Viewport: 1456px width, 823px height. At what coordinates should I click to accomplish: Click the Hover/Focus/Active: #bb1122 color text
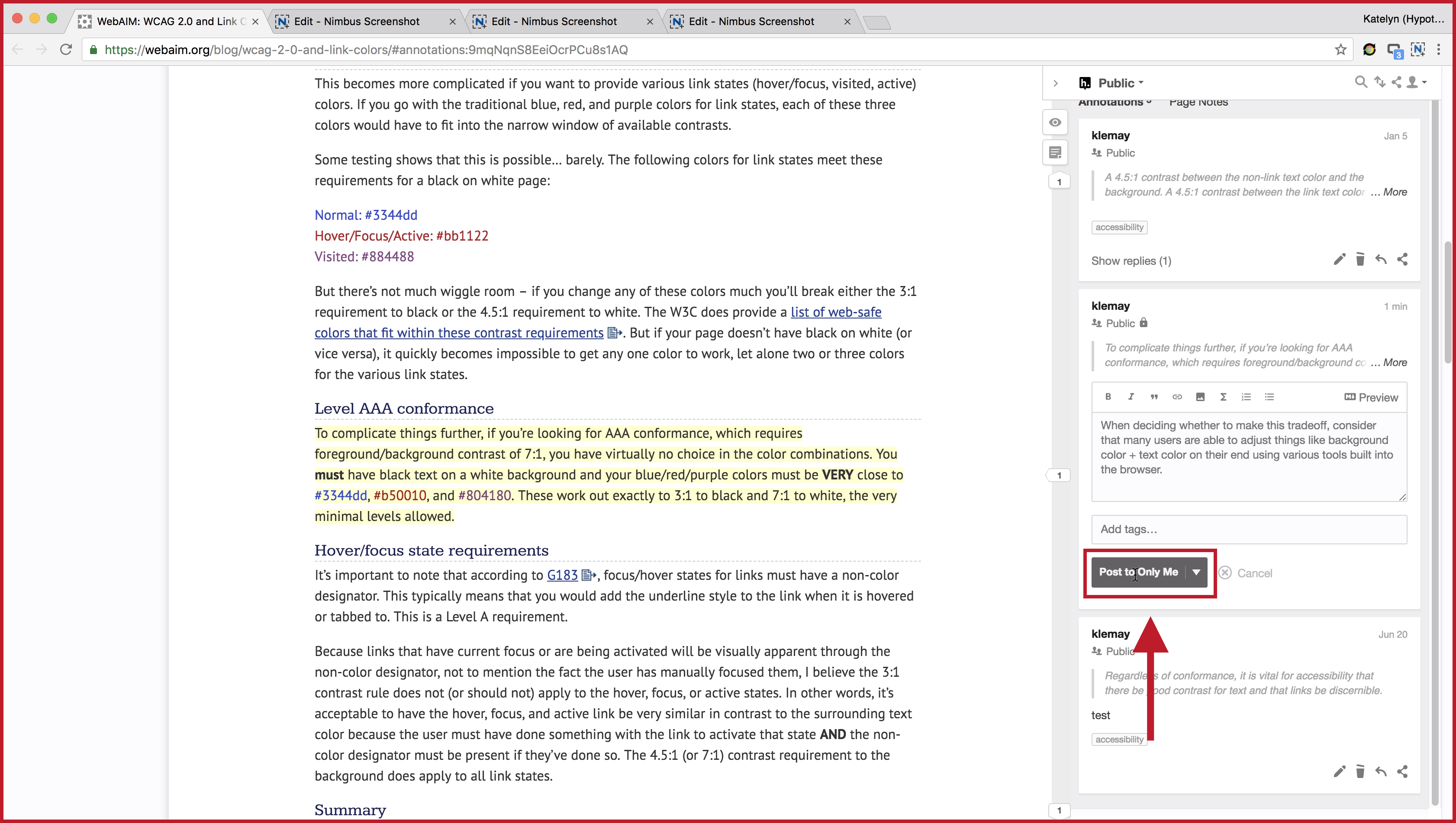(401, 236)
